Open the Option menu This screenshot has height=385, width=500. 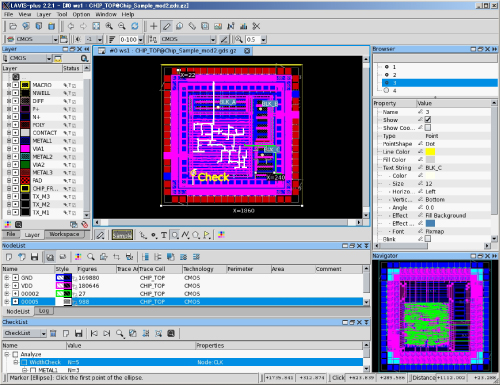(x=81, y=14)
